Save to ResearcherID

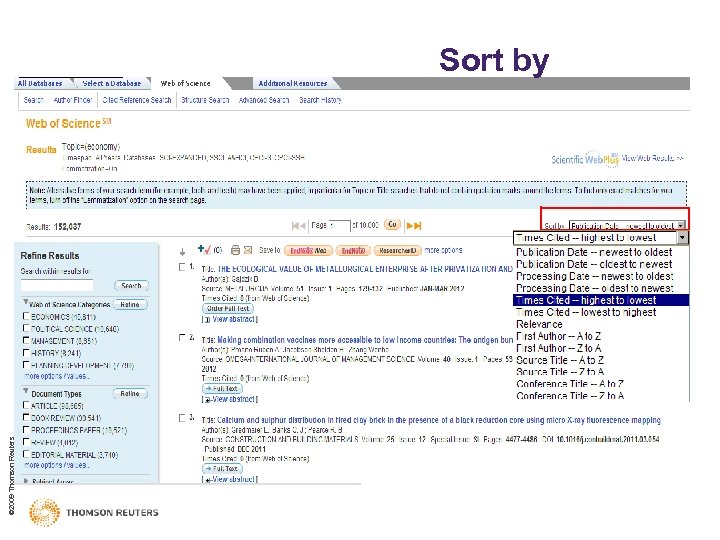[x=398, y=251]
